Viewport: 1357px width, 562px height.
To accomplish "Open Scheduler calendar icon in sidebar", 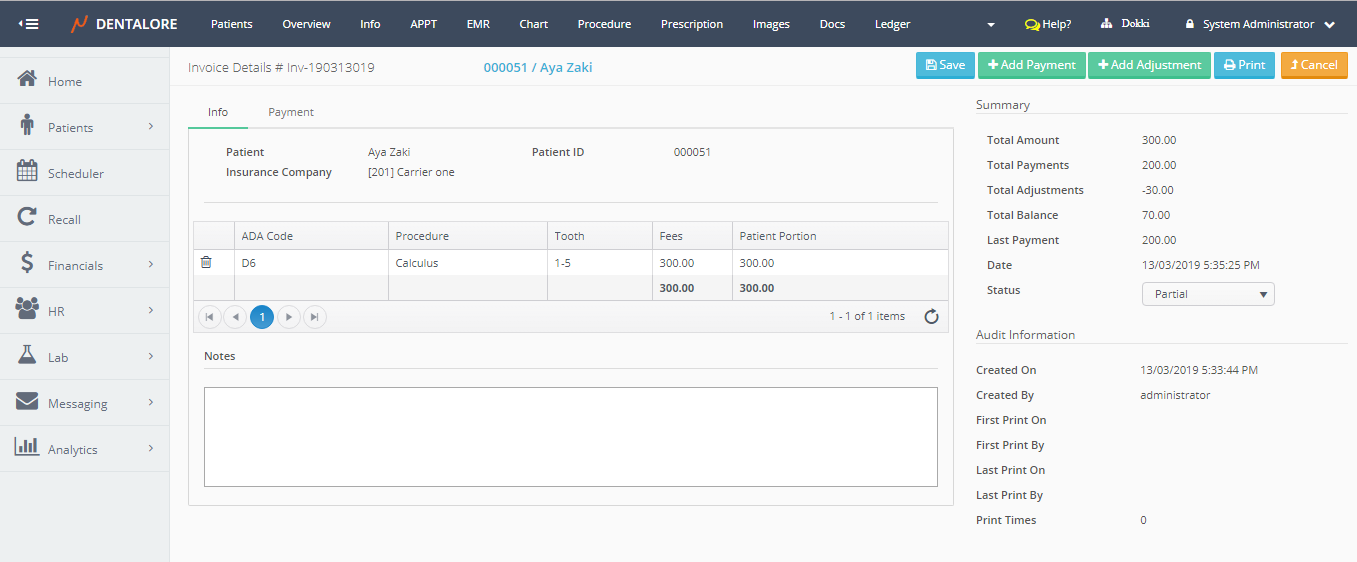I will pos(27,172).
